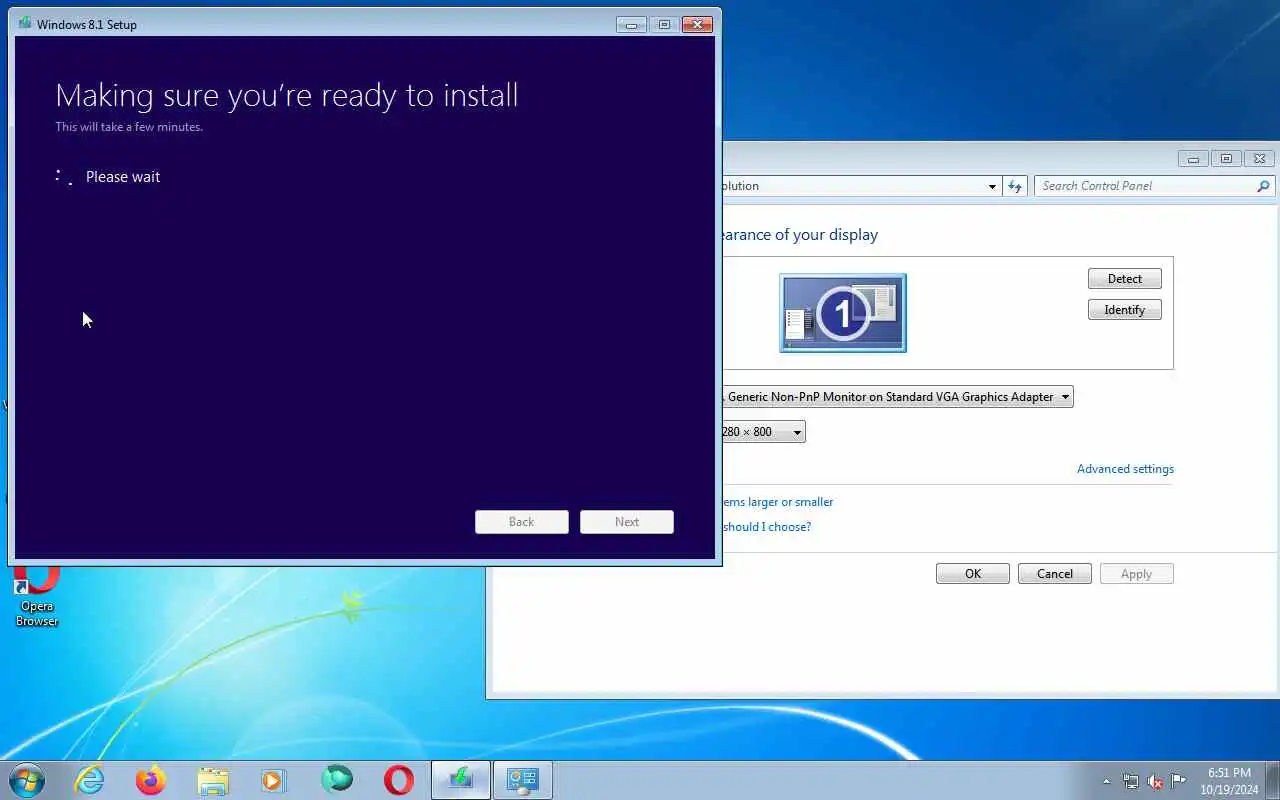
Task: Launch Internet Explorer from the taskbar
Action: coord(90,780)
